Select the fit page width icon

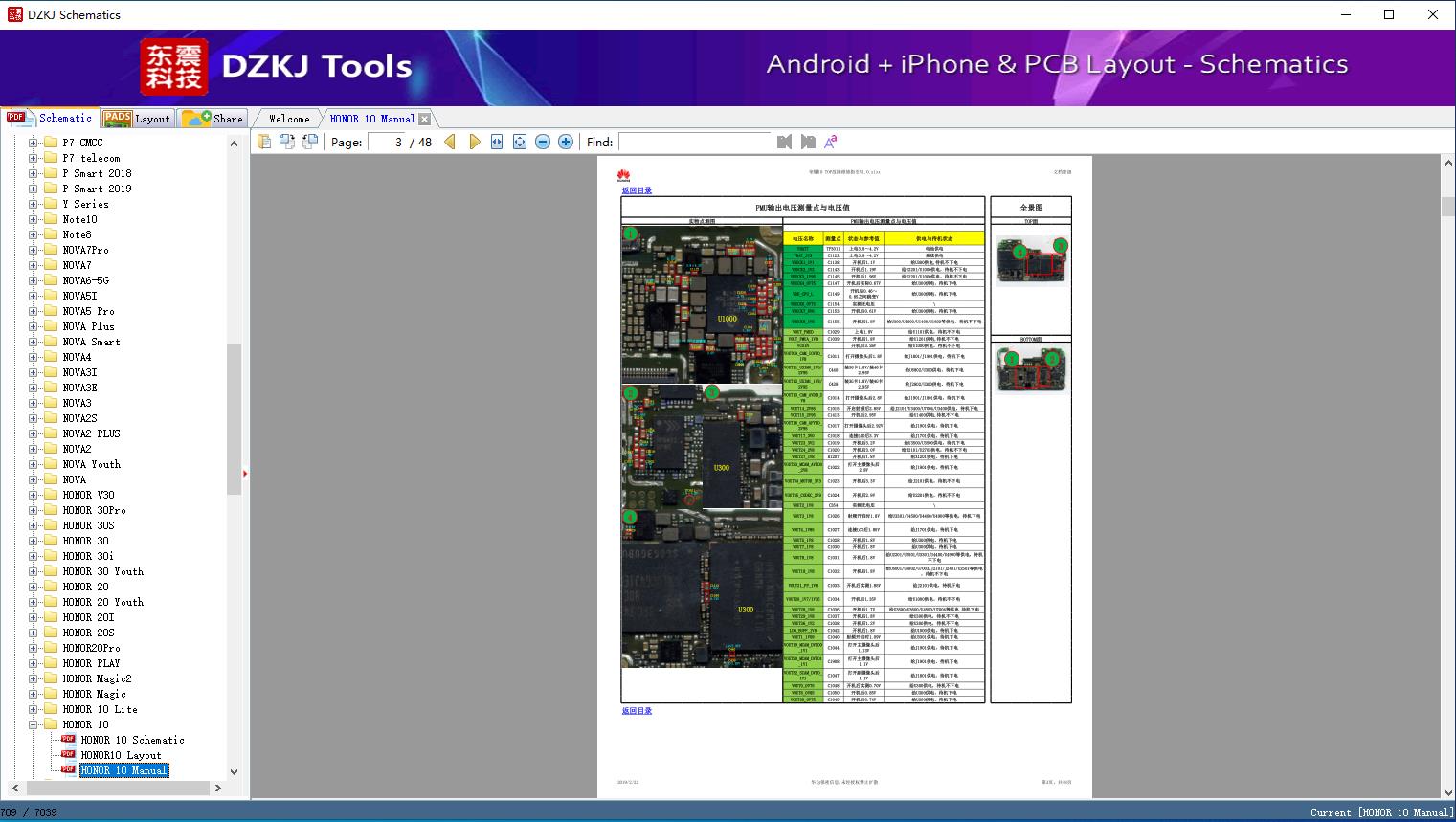pos(496,141)
